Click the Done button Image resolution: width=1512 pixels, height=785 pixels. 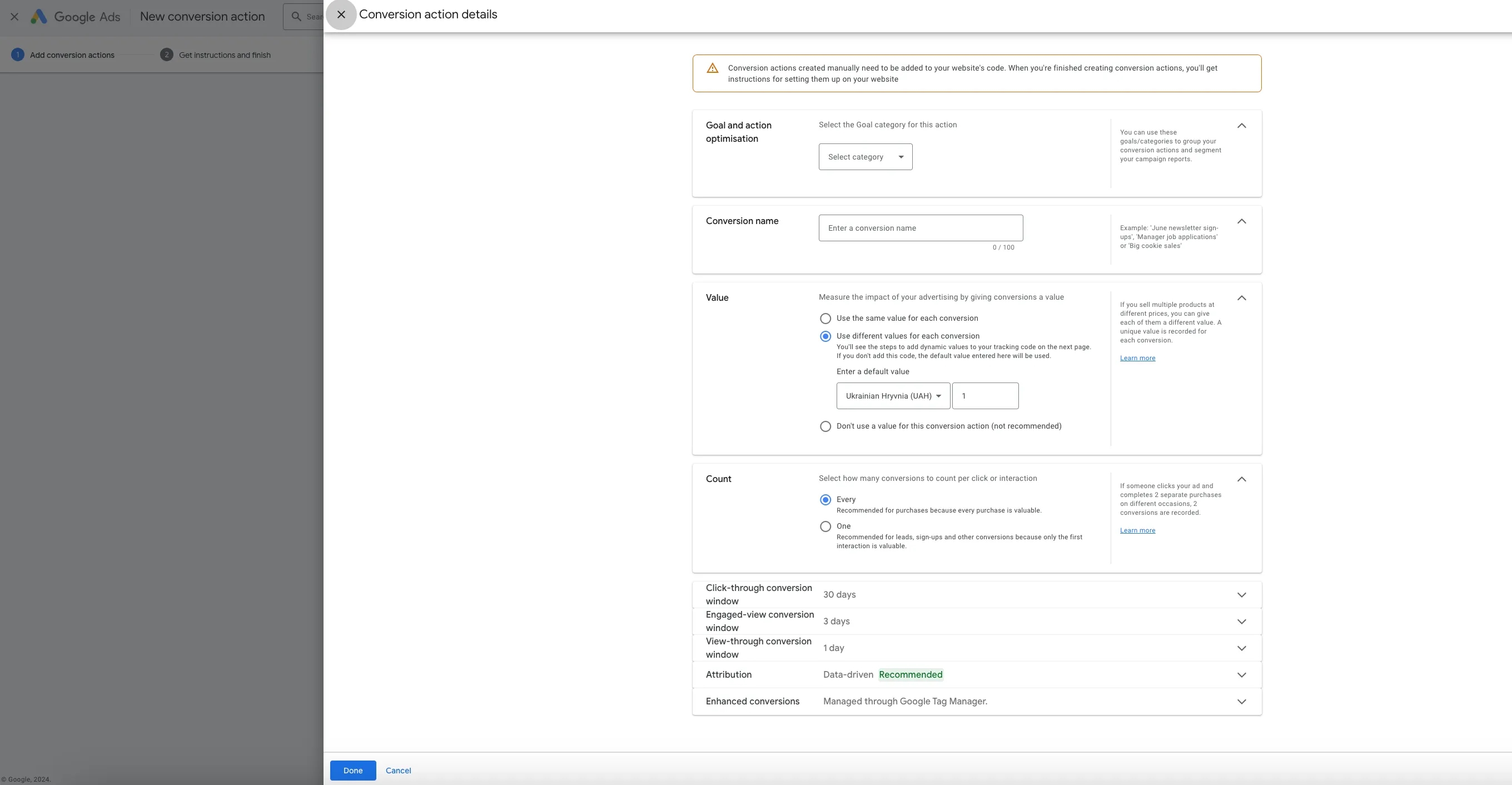coord(353,771)
